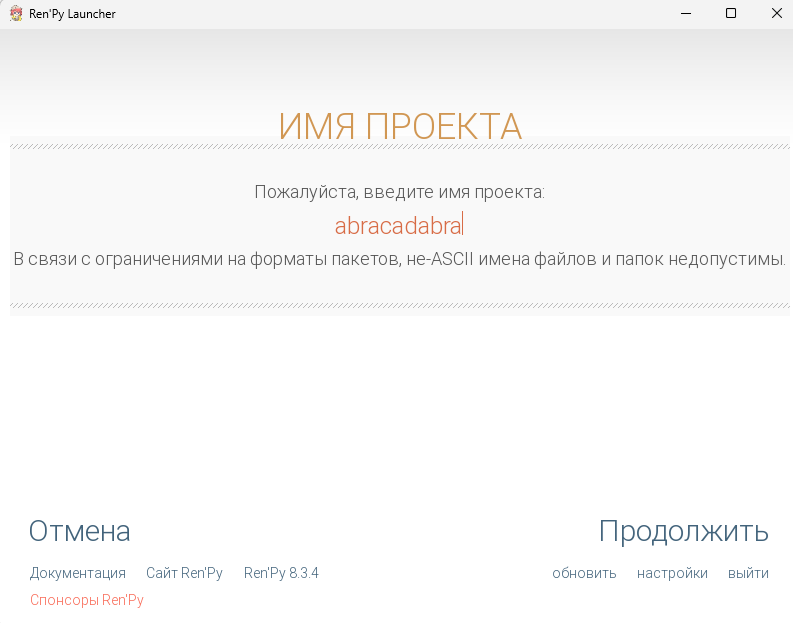
Task: Open the Документация link
Action: (x=78, y=573)
